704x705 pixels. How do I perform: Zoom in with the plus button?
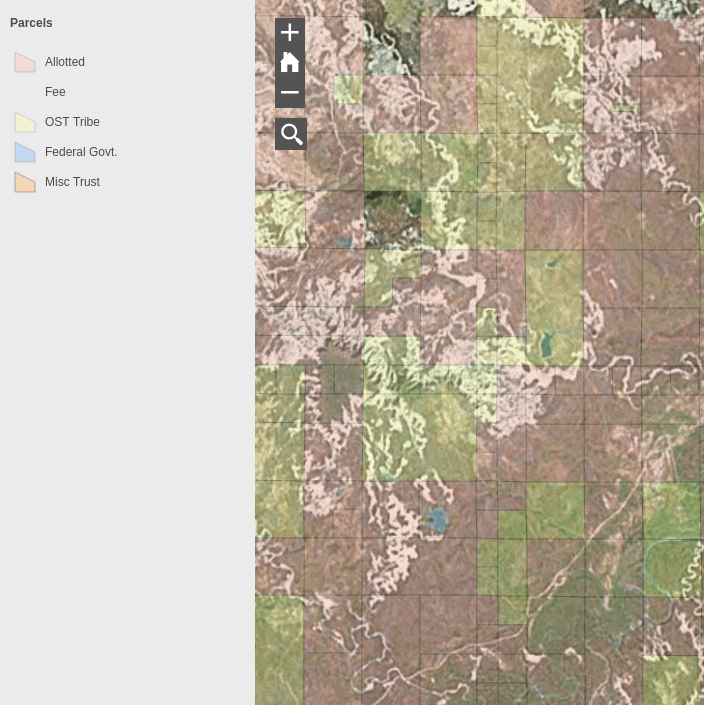click(x=290, y=33)
